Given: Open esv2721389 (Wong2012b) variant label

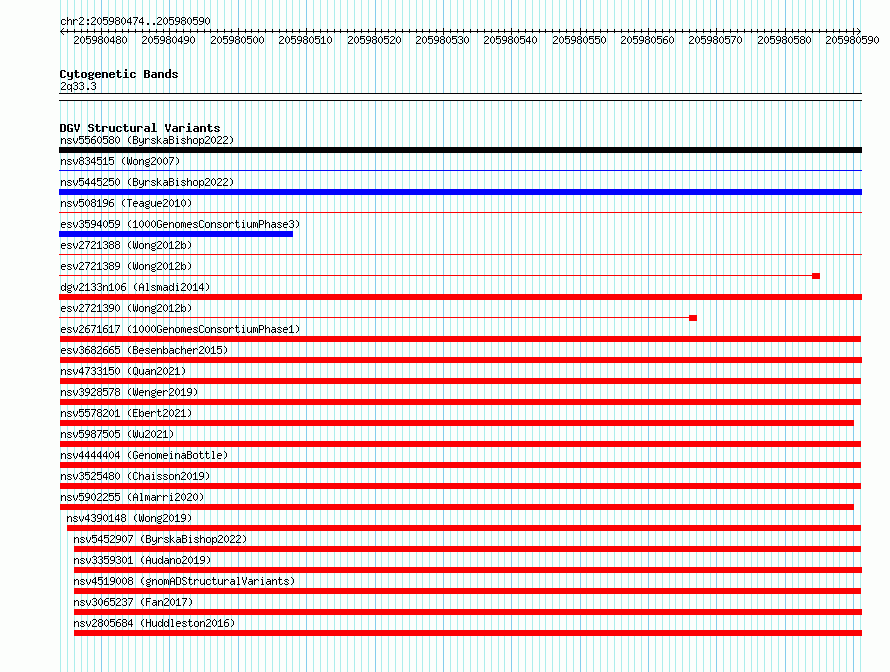Looking at the screenshot, I should pyautogui.click(x=126, y=266).
